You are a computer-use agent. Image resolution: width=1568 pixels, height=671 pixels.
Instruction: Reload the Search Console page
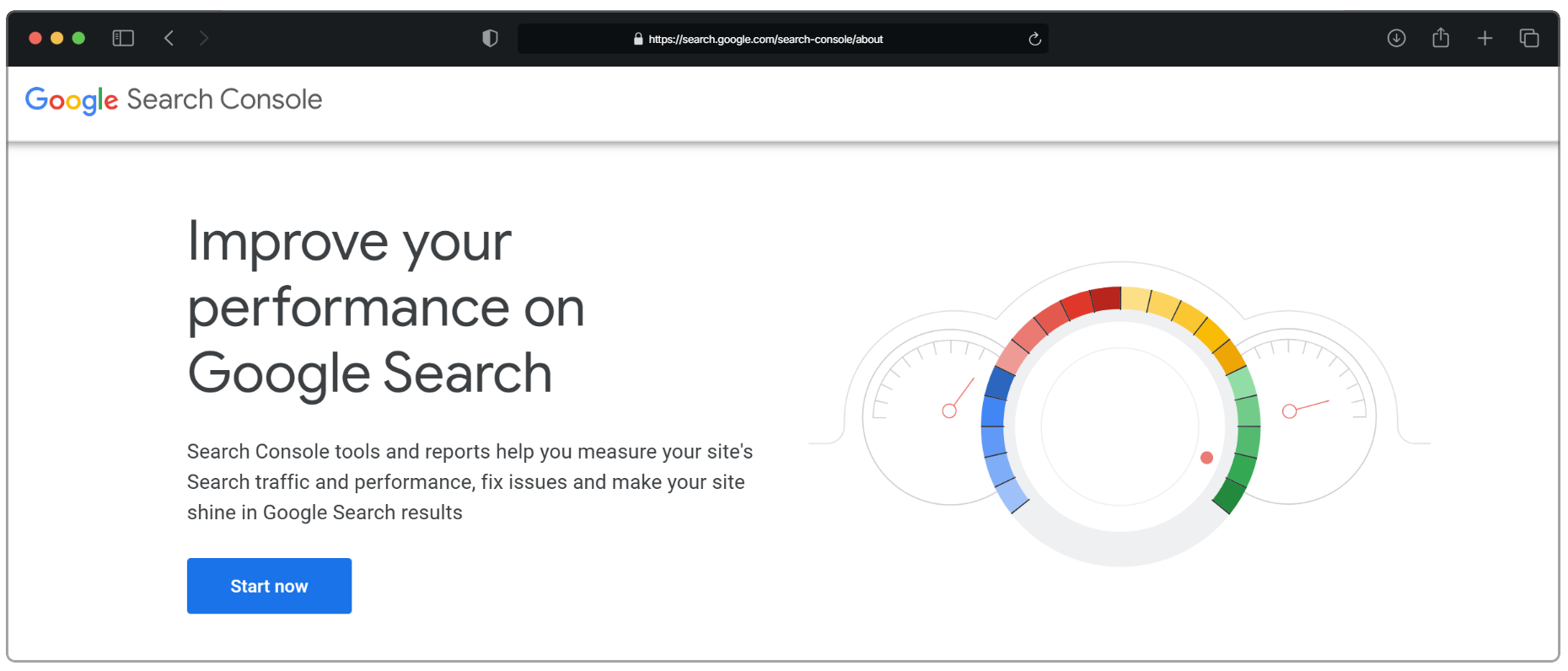point(1035,39)
